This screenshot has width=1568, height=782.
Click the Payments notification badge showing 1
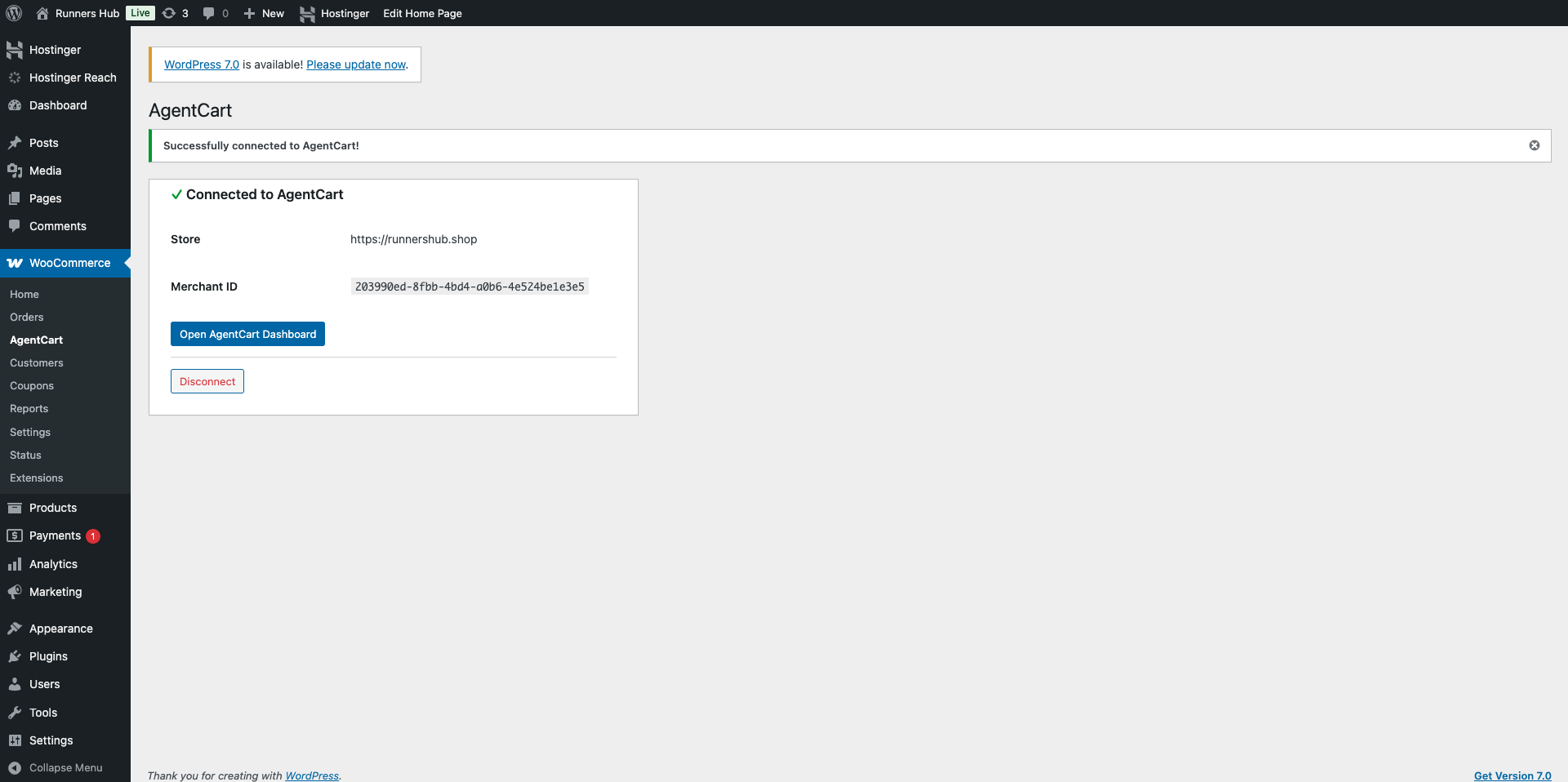[93, 536]
